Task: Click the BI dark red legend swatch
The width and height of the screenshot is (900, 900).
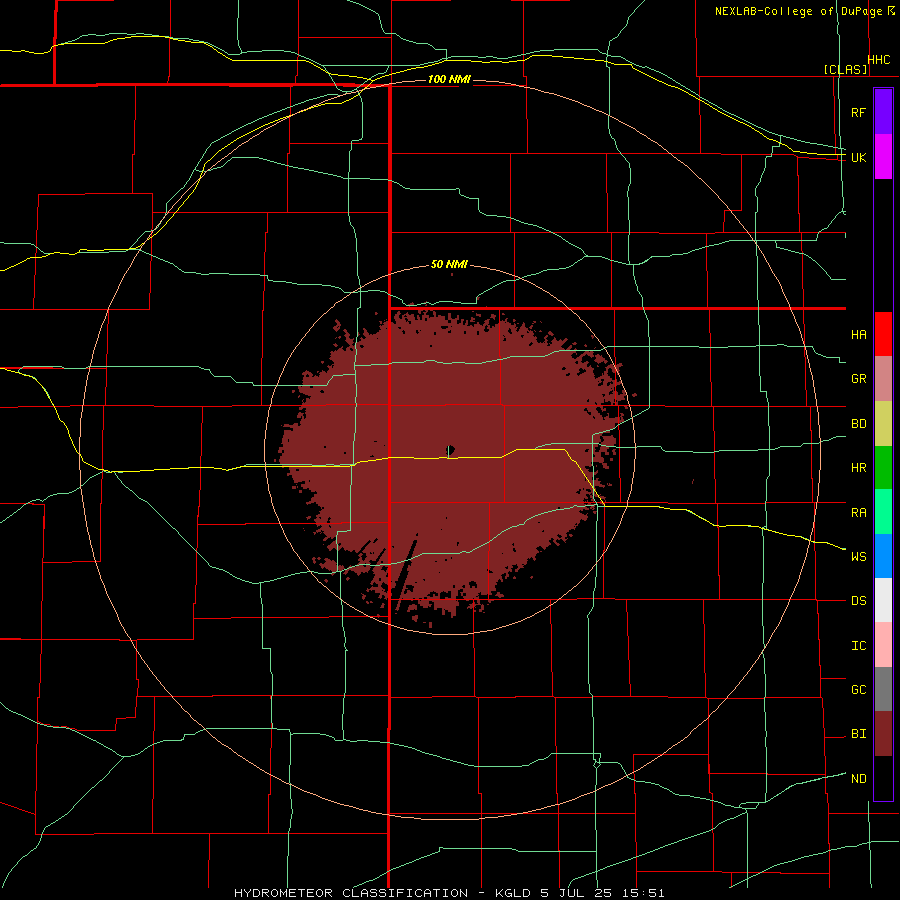Action: pyautogui.click(x=883, y=734)
